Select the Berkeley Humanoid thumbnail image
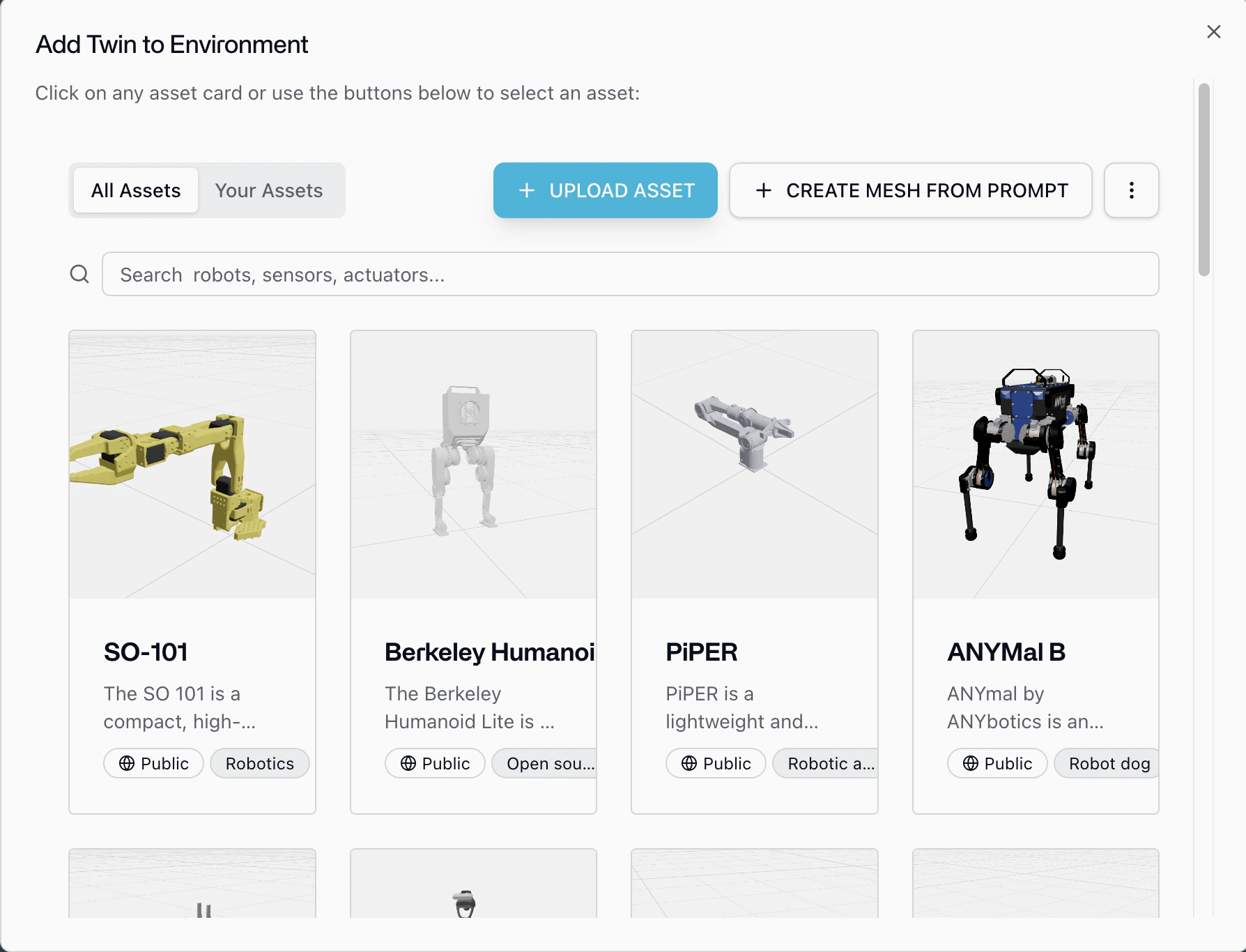Viewport: 1246px width, 952px height. 473,464
